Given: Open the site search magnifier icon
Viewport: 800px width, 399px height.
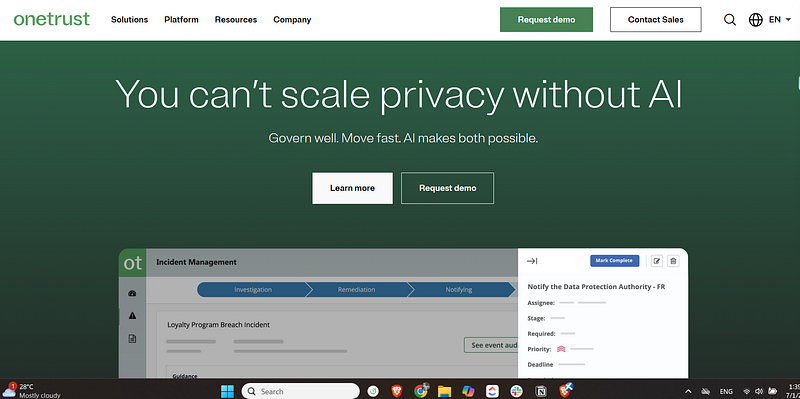Looking at the screenshot, I should (730, 19).
